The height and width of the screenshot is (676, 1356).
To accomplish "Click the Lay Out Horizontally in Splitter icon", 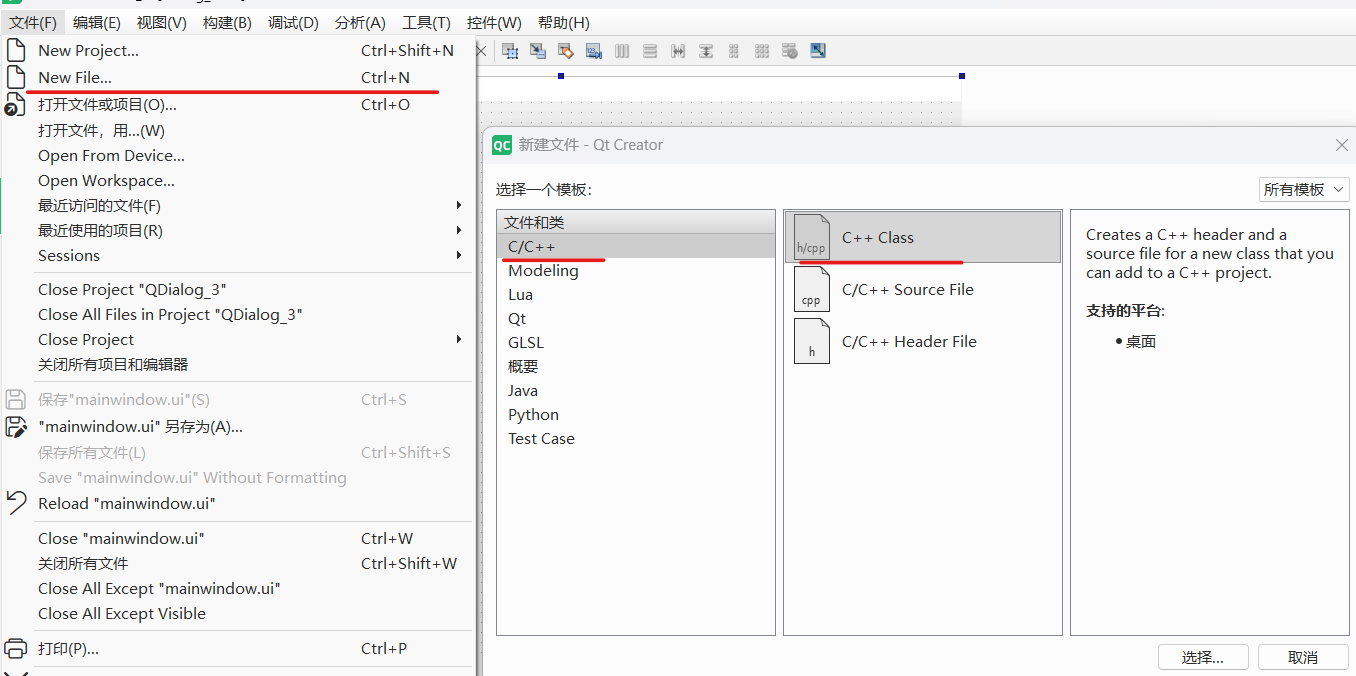I will pos(678,51).
